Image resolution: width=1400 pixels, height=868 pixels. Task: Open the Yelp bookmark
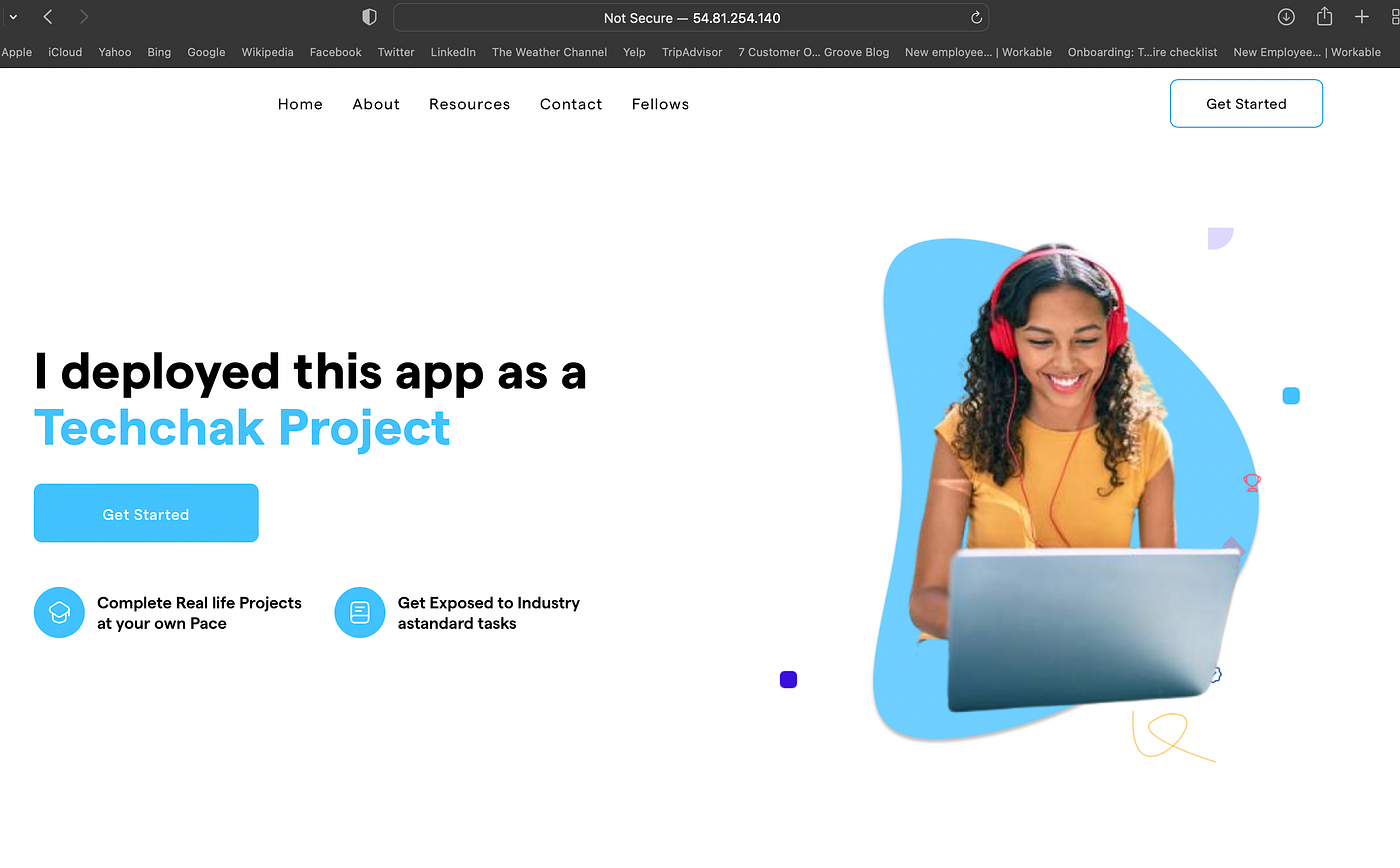tap(634, 52)
